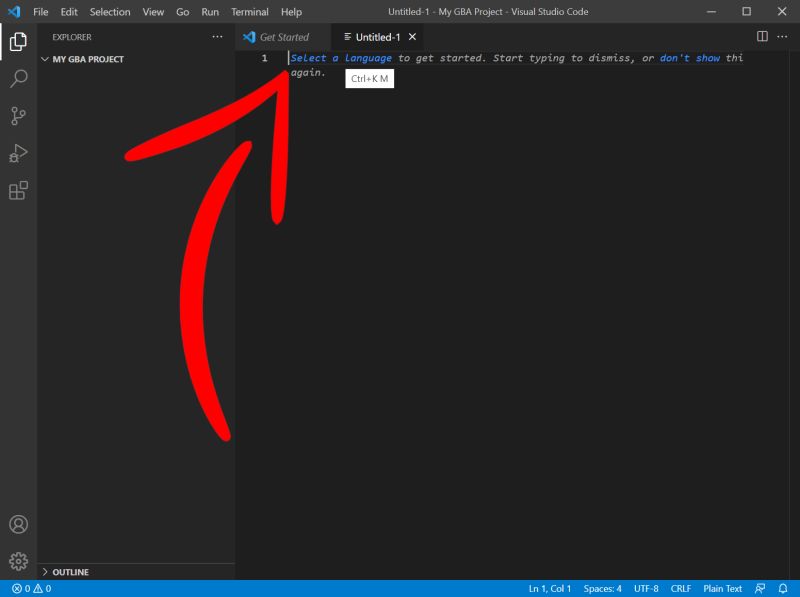This screenshot has height=597, width=800.
Task: Open the Accounts icon in Activity Bar
Action: tap(16, 524)
